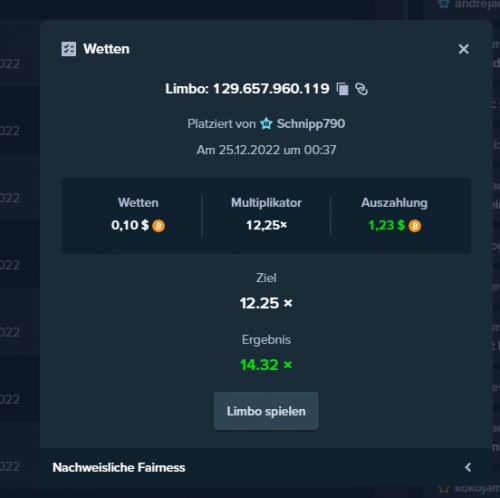Click the Limbo spielen button

coord(266,411)
